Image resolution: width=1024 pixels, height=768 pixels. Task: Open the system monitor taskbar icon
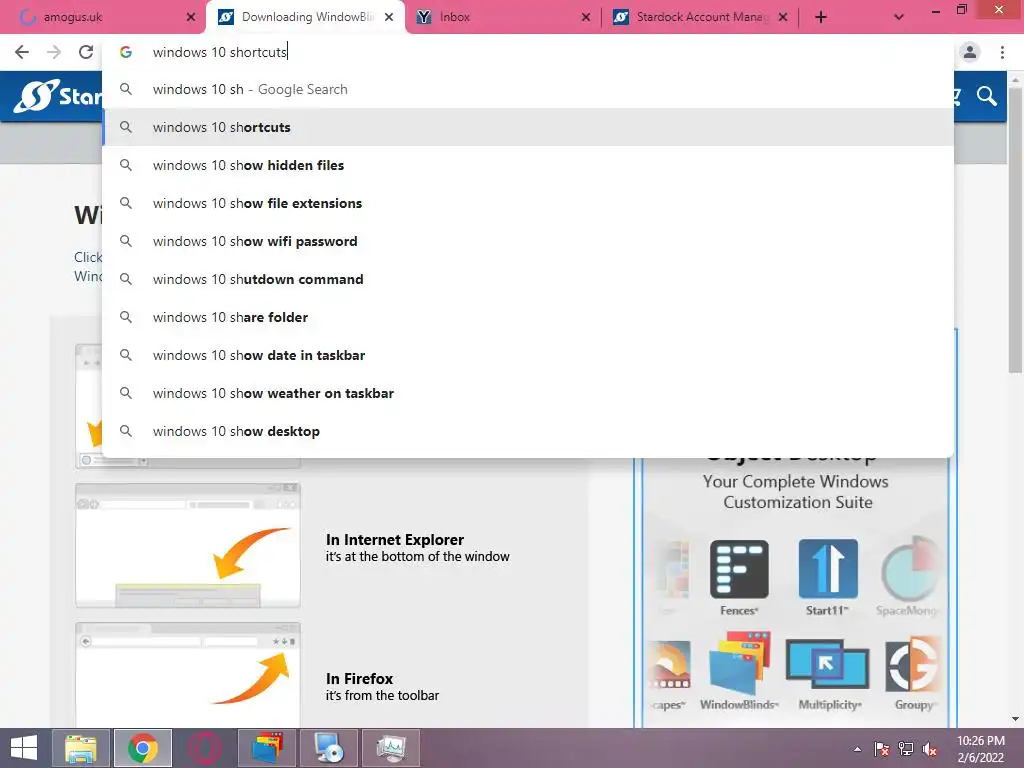391,748
